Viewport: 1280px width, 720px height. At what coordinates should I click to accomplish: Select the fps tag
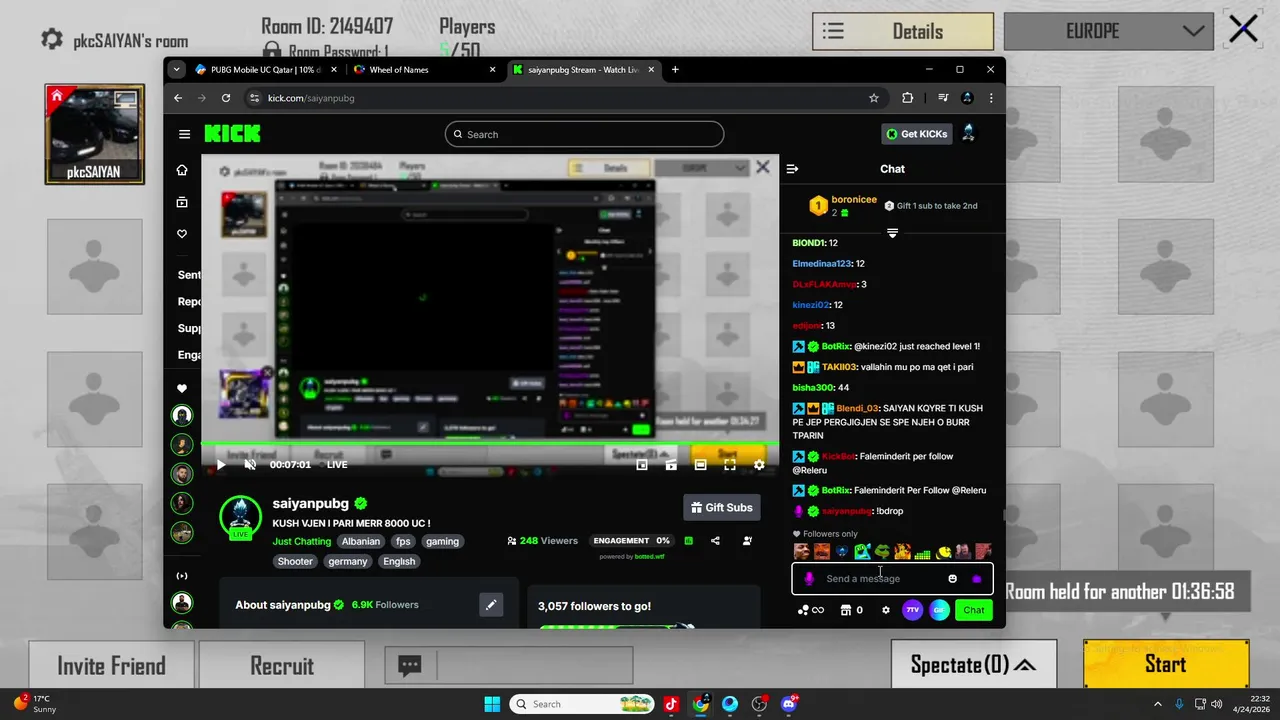coord(403,541)
